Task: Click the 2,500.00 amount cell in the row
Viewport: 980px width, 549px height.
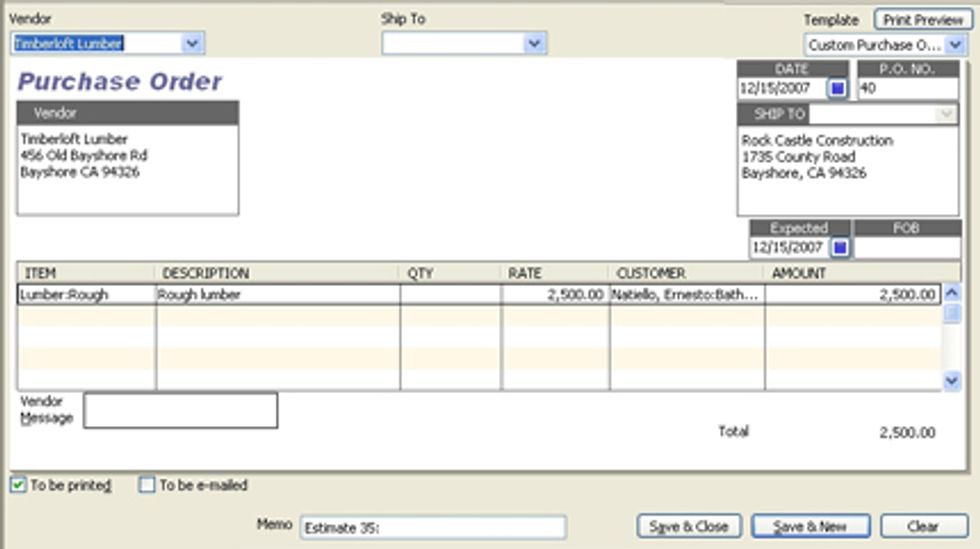Action: (853, 295)
